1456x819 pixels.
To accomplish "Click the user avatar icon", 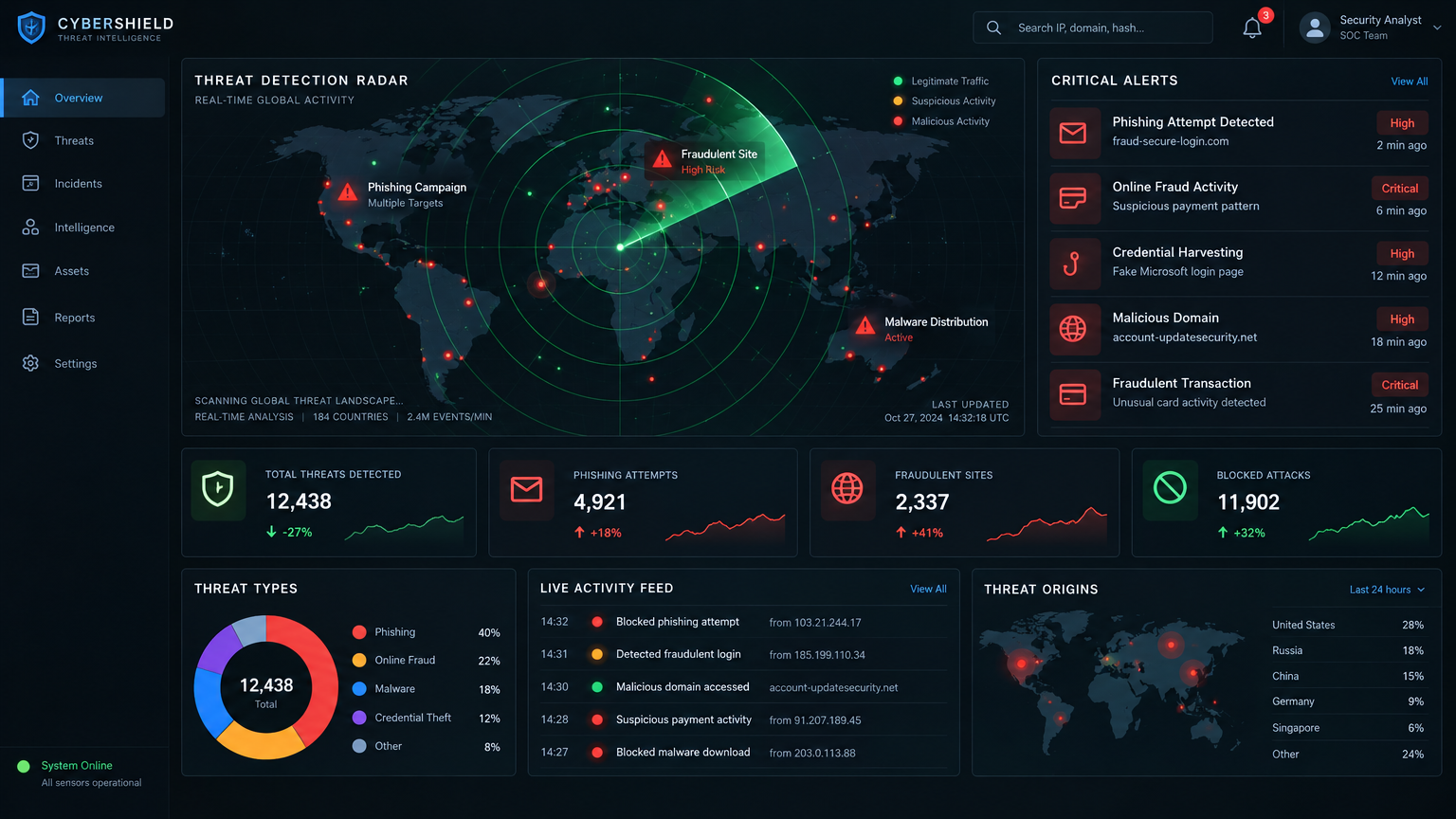I will pyautogui.click(x=1315, y=27).
